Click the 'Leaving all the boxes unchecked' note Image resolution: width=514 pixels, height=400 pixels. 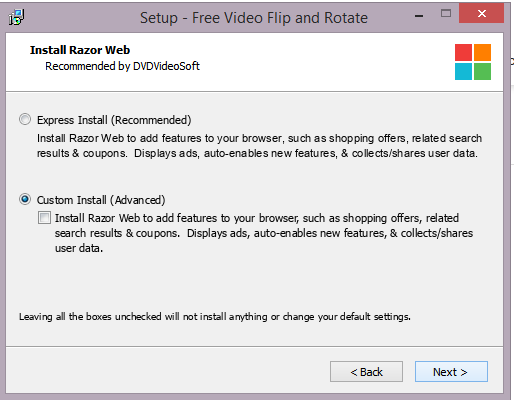(x=215, y=316)
